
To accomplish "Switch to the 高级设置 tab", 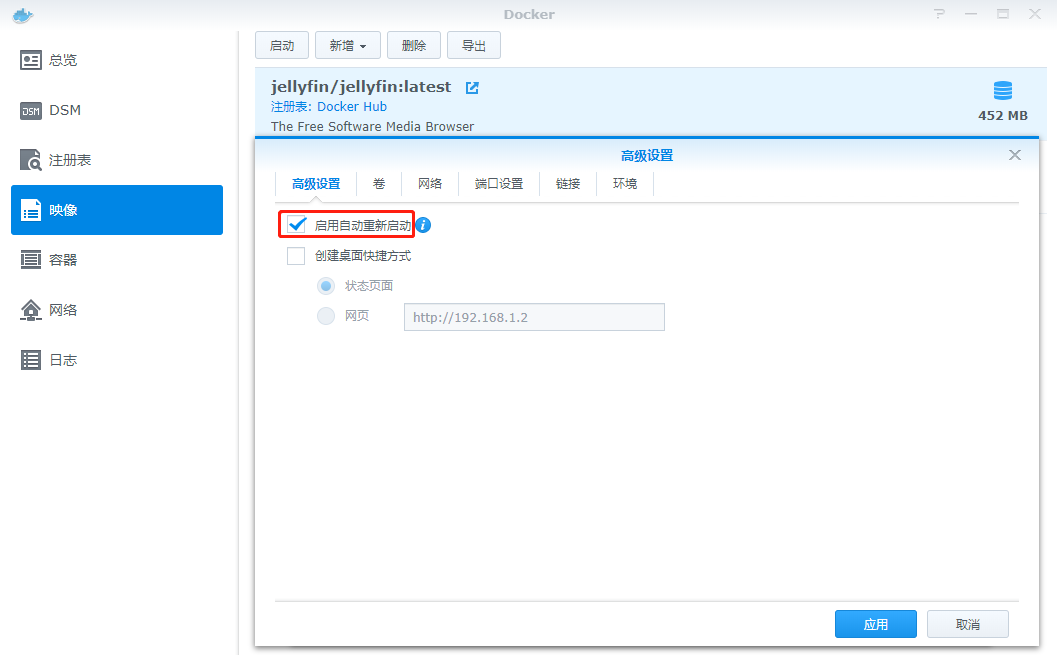I will coord(316,183).
